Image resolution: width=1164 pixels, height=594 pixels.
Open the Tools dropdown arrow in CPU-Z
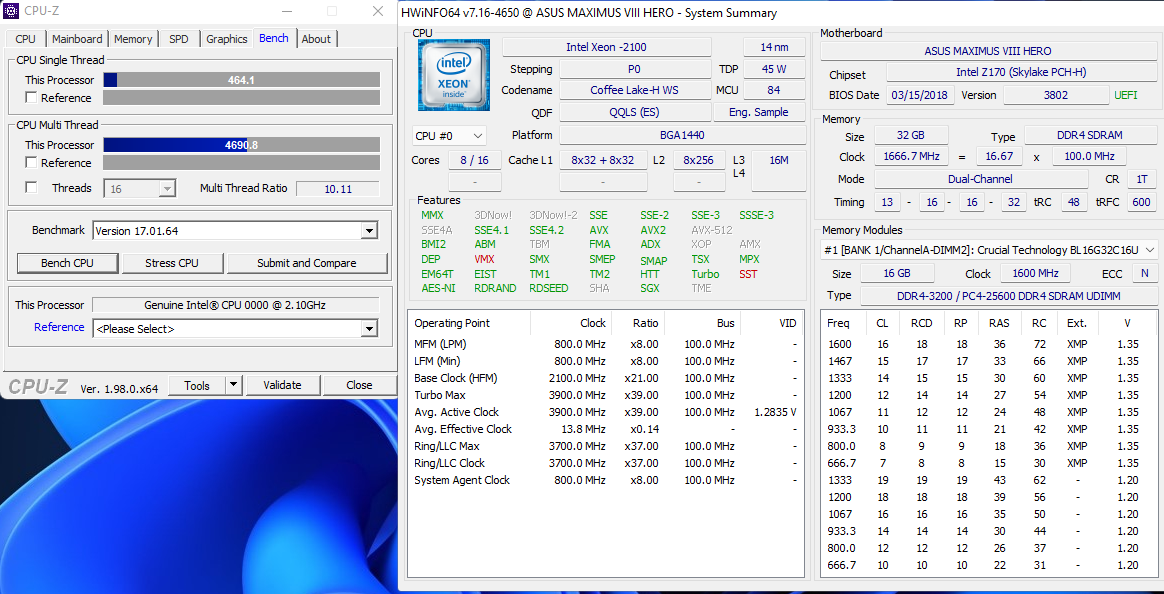(233, 385)
